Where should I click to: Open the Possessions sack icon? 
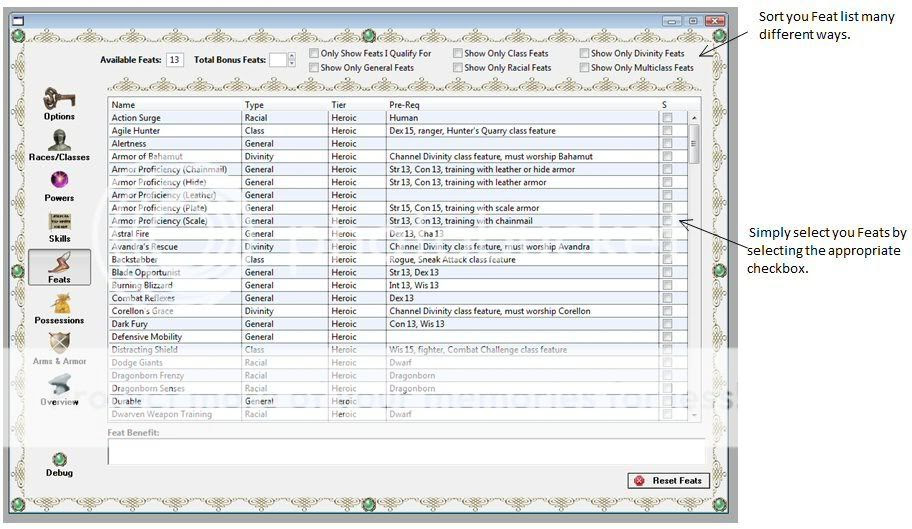click(60, 303)
